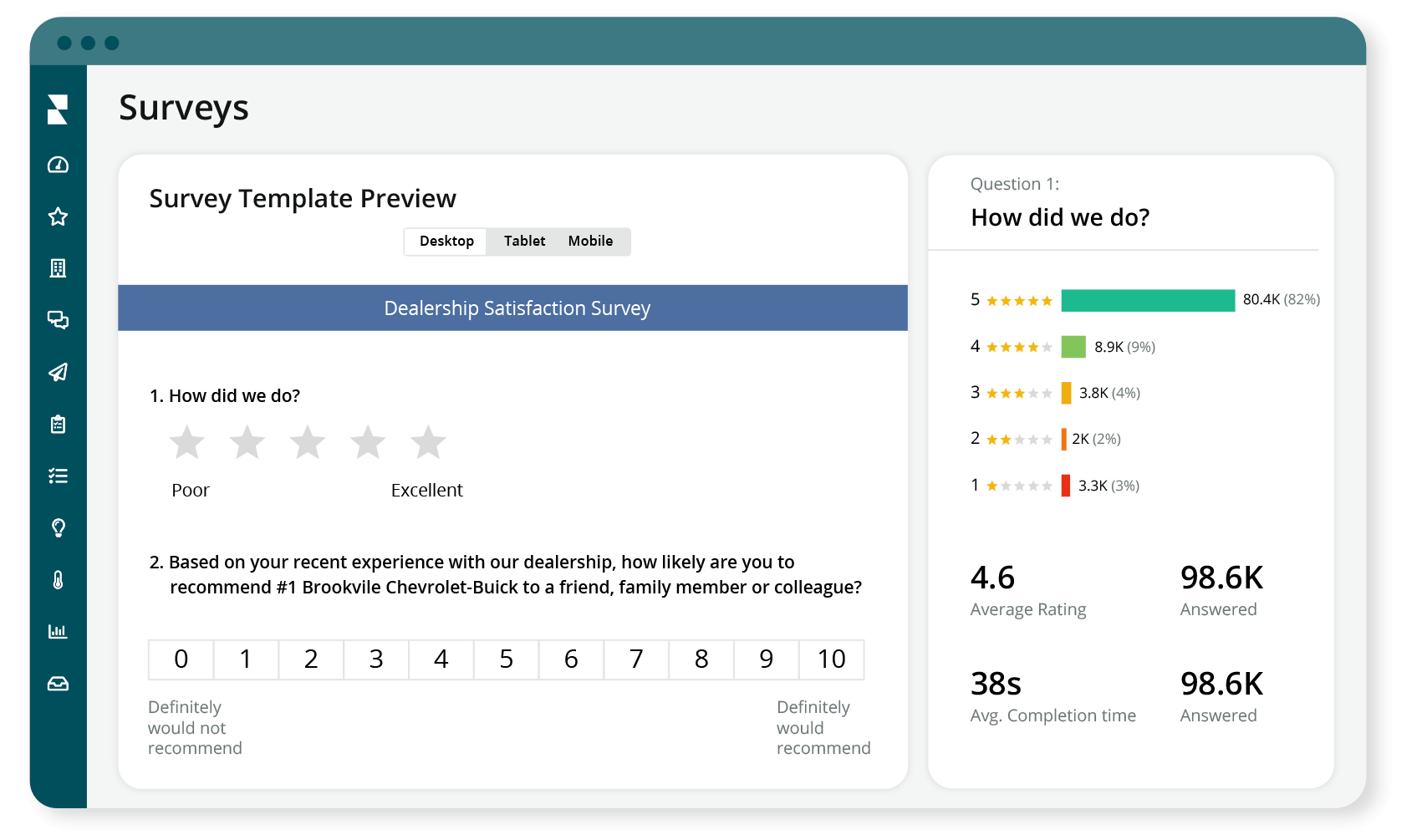Click the red 1-star results bar

[1065, 486]
